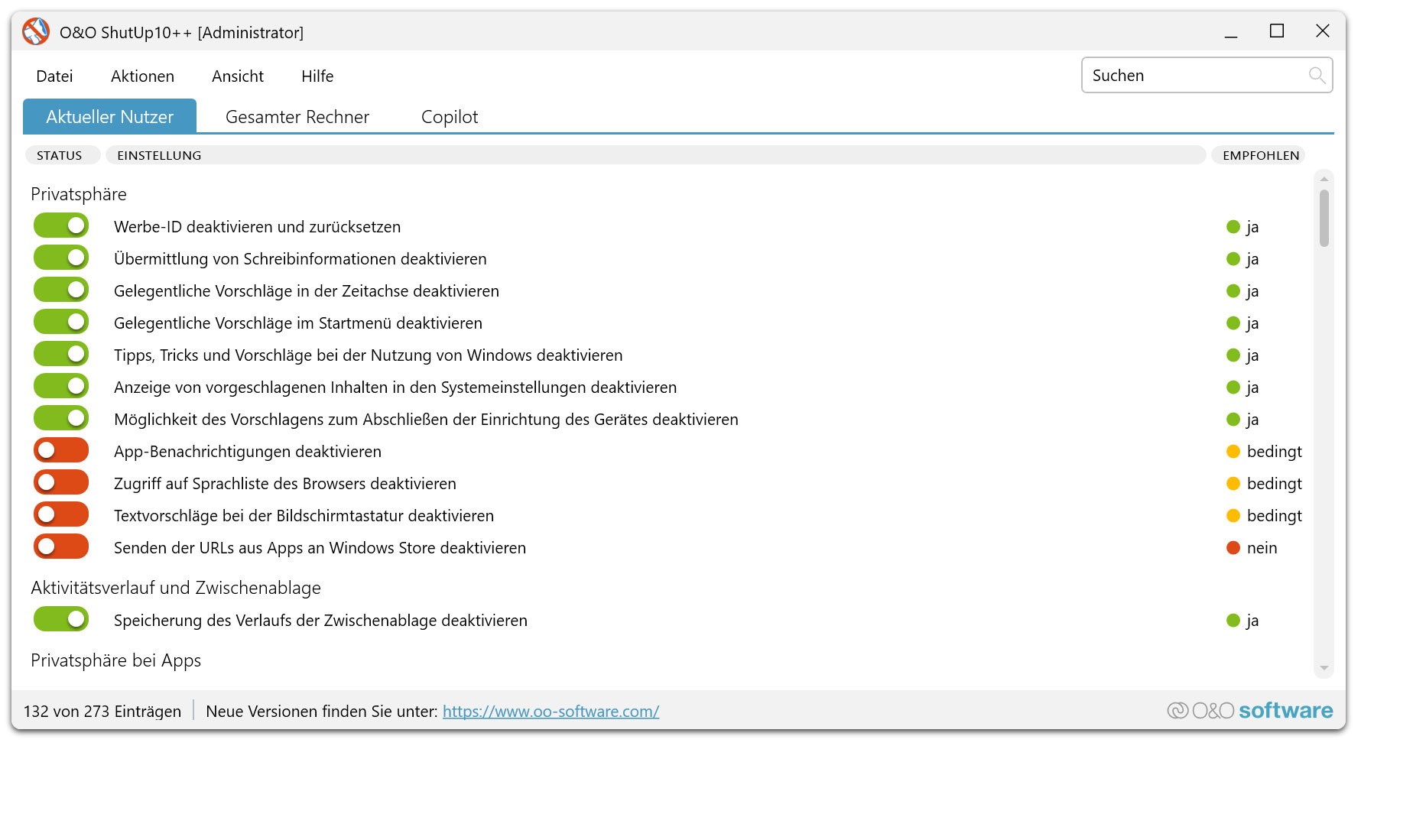
Task: Turn off Tipps, Tricks und Vorschläge toggle
Action: coord(60,353)
